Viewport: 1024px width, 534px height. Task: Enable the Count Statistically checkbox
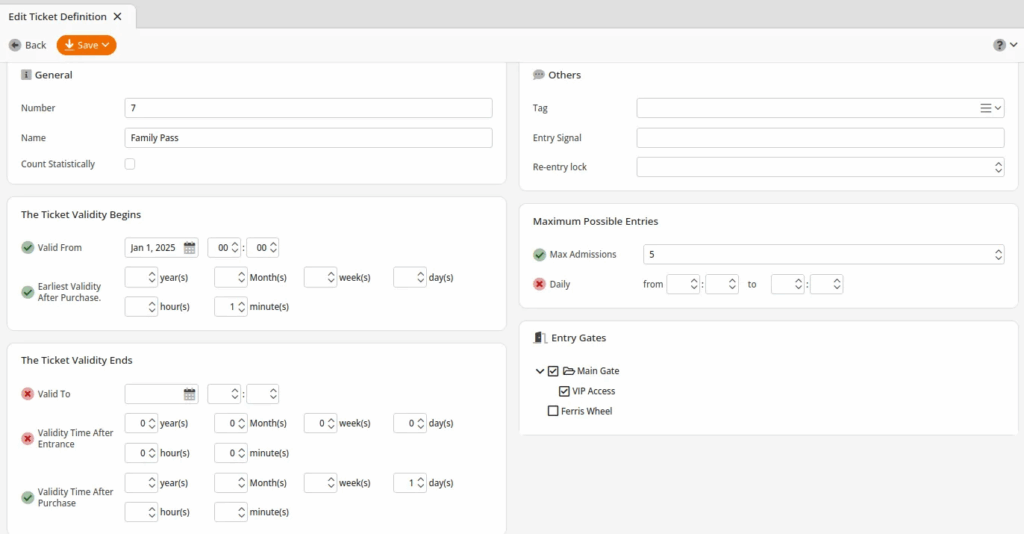[130, 164]
